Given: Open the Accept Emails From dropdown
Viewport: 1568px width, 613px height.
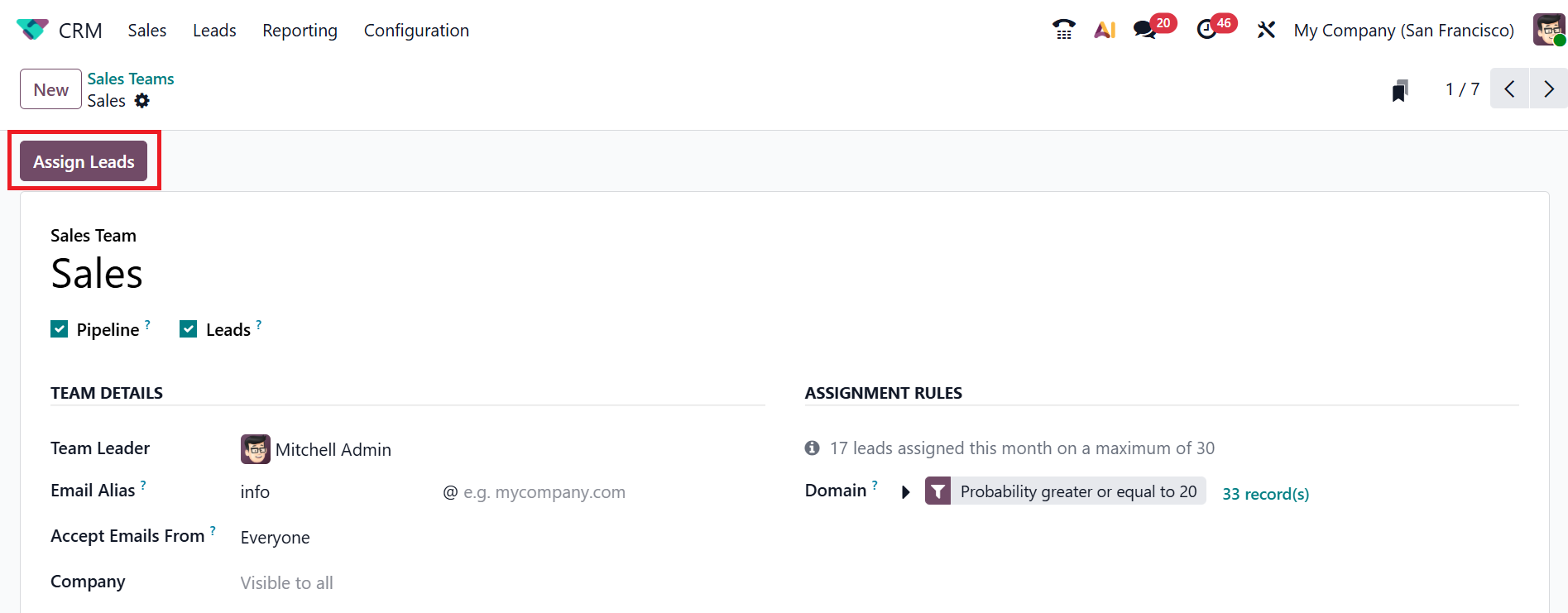Looking at the screenshot, I should coord(331,538).
